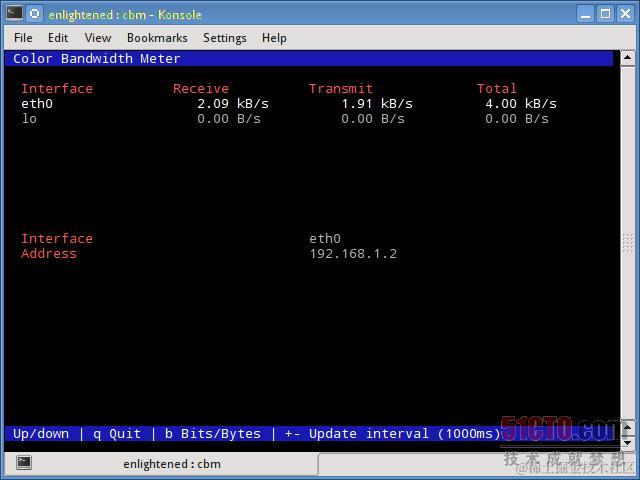The width and height of the screenshot is (640, 480).
Task: Click 'q Quit' in the status line
Action: [117, 433]
